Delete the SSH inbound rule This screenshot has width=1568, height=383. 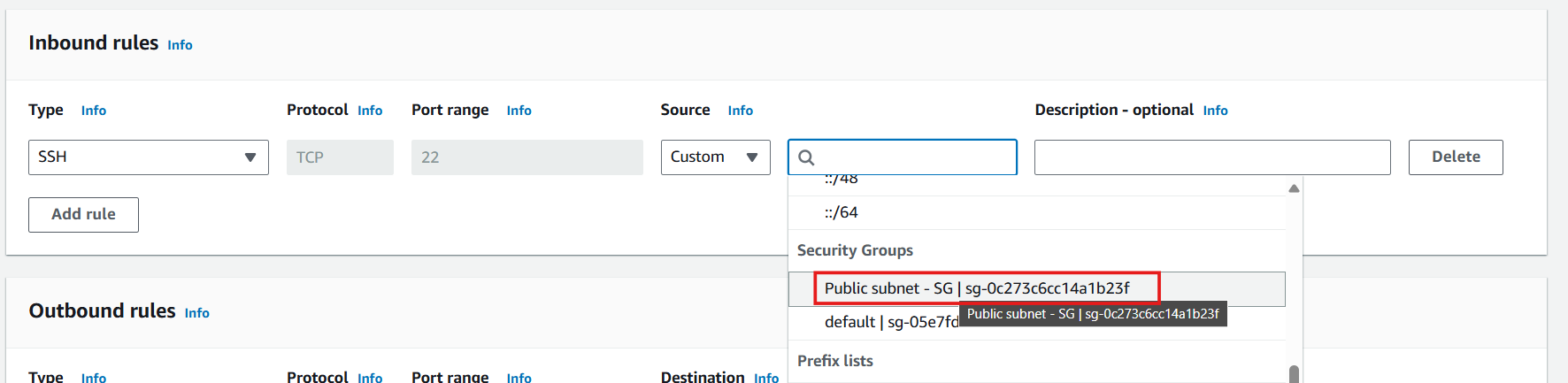[1456, 157]
